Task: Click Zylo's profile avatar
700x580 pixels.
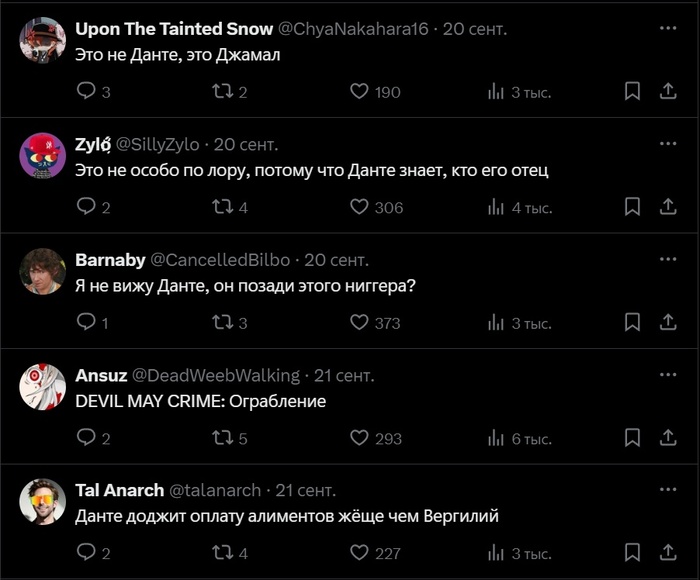Action: coord(43,155)
